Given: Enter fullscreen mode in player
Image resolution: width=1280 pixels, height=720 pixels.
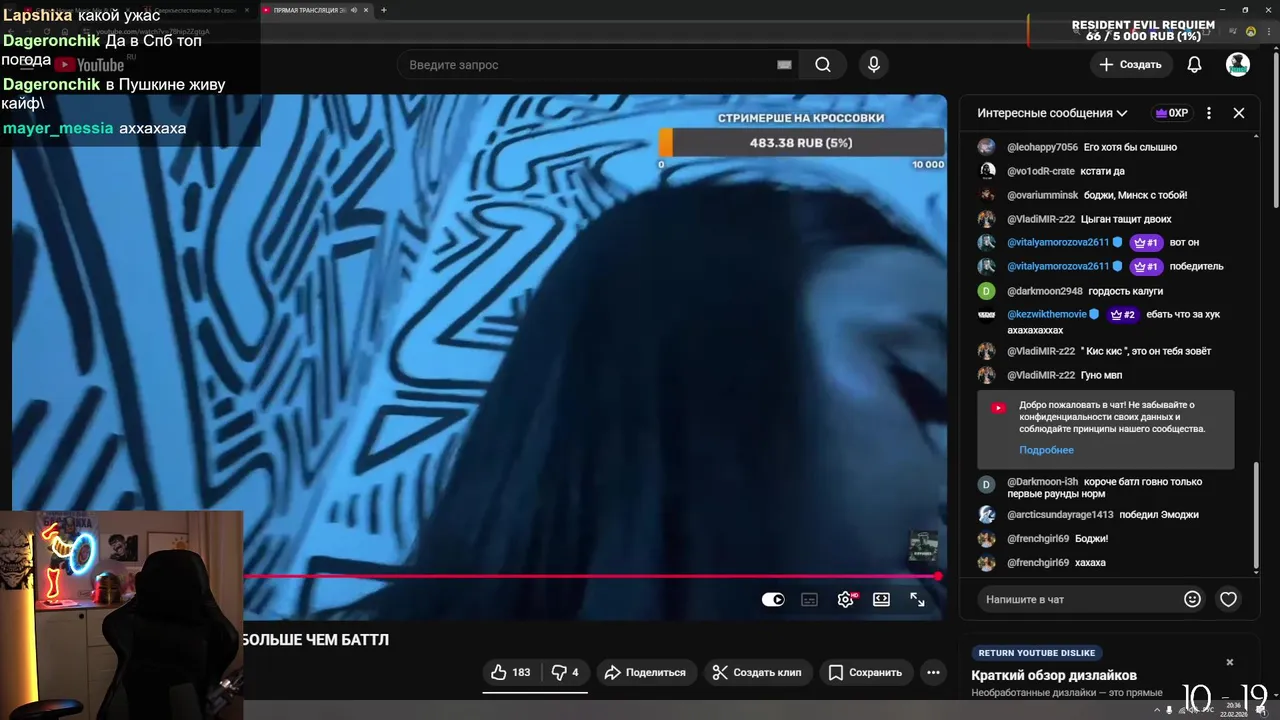Looking at the screenshot, I should click(917, 599).
